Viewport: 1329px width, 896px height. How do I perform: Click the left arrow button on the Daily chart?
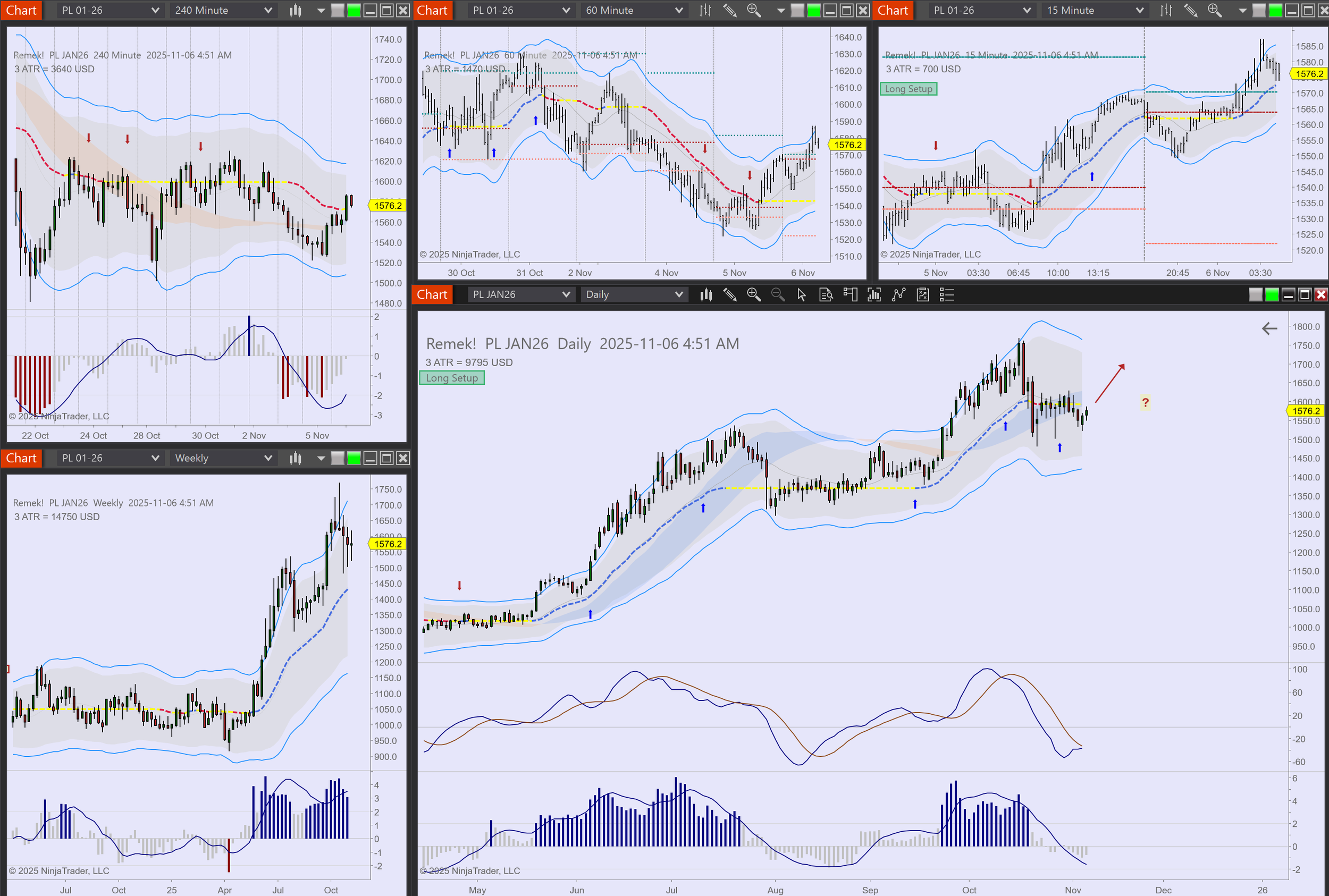pyautogui.click(x=1269, y=328)
